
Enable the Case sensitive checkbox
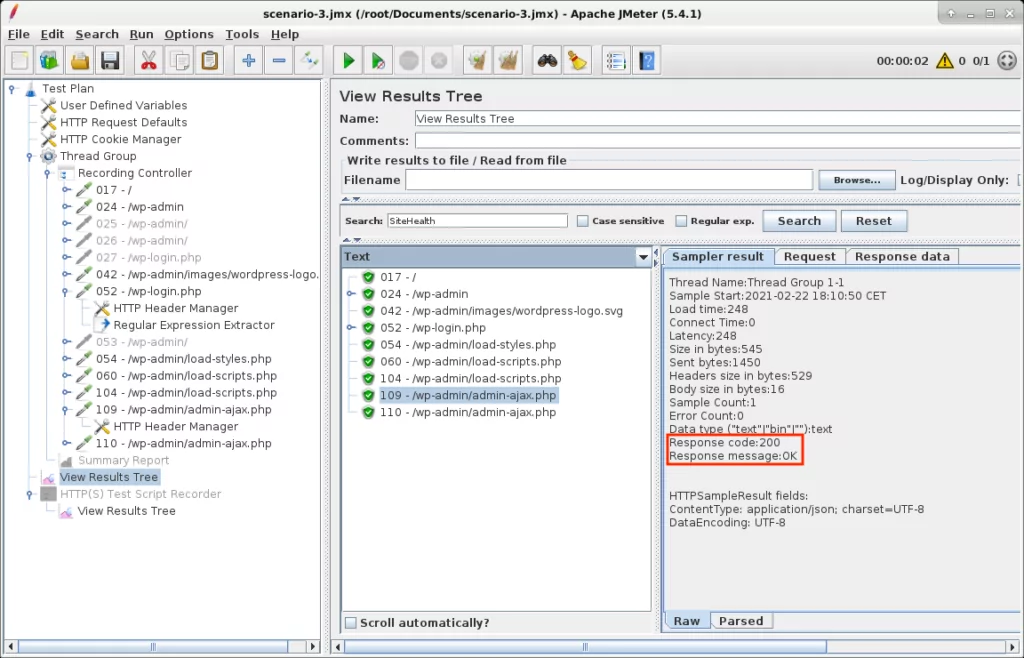[583, 221]
